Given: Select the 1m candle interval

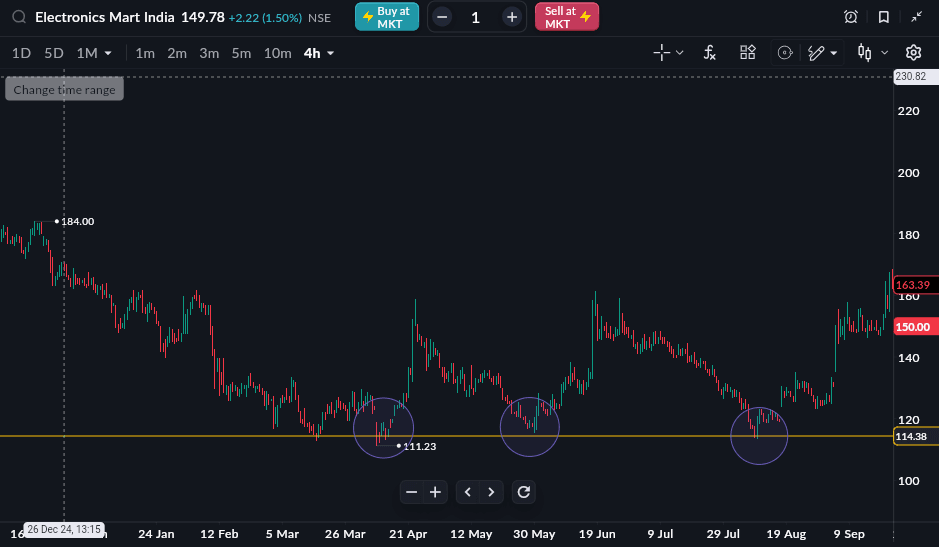Looking at the screenshot, I should (x=145, y=53).
